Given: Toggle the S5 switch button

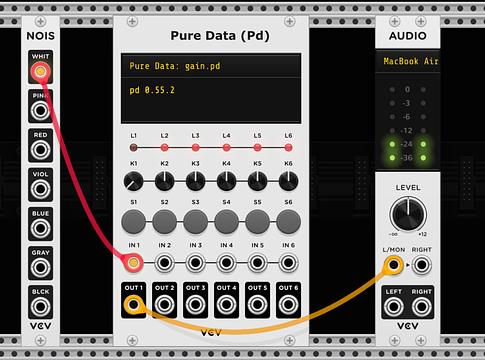Looking at the screenshot, I should coord(257,222).
